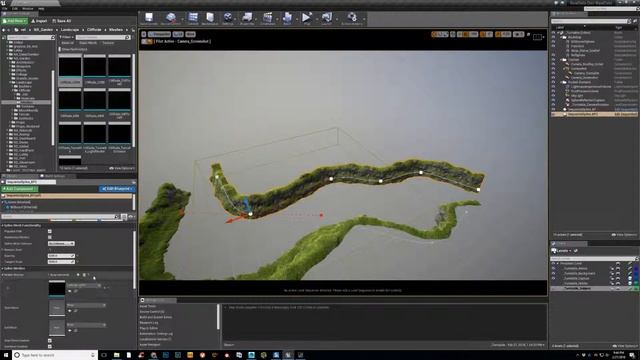Open the Edit menu
Image resolution: width=640 pixels, height=360 pixels.
coord(15,8)
